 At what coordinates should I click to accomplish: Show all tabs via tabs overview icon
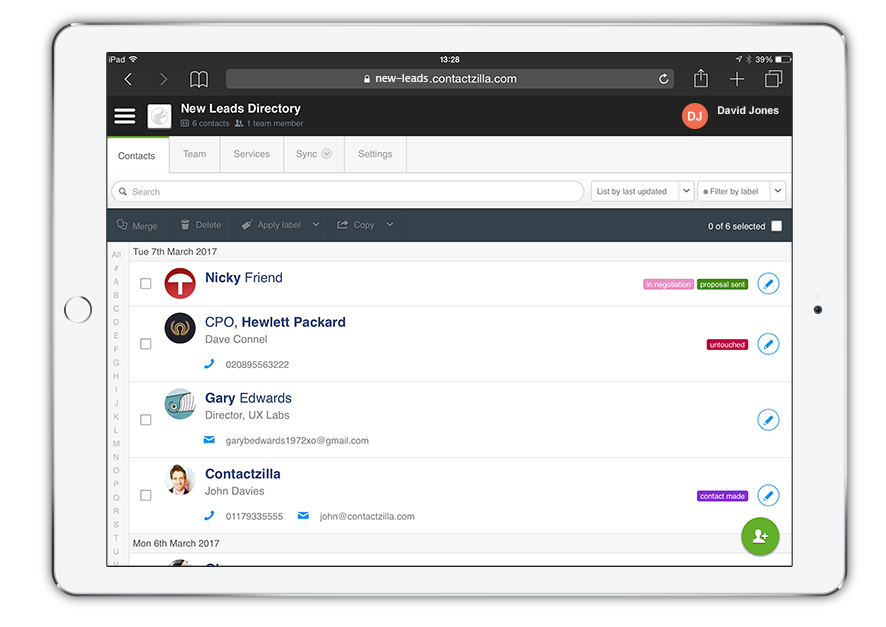773,79
